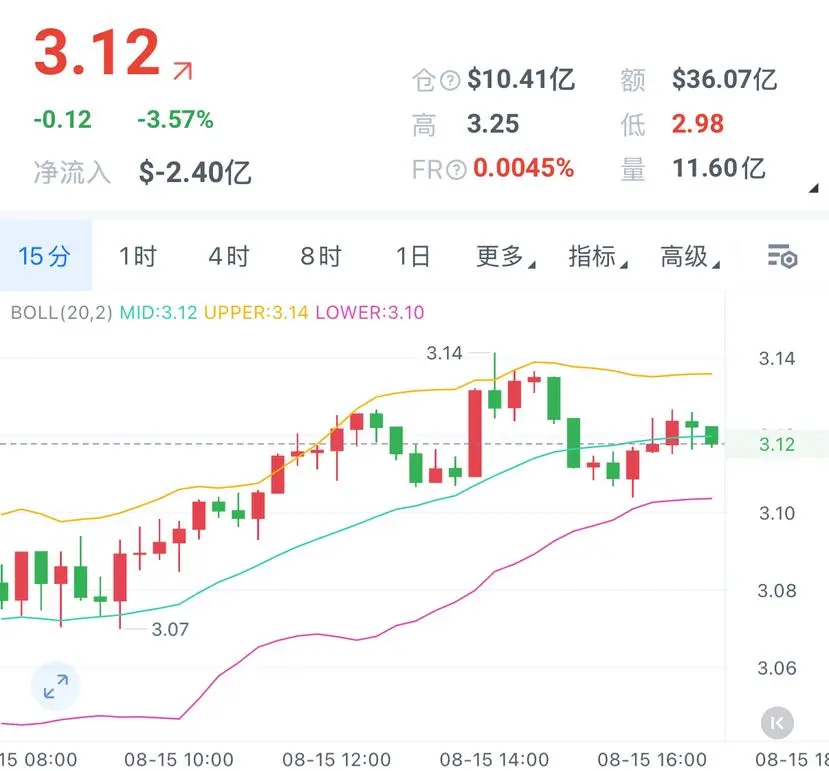The height and width of the screenshot is (771, 829).
Task: Click the funding rate 0.0045%
Action: pos(523,169)
